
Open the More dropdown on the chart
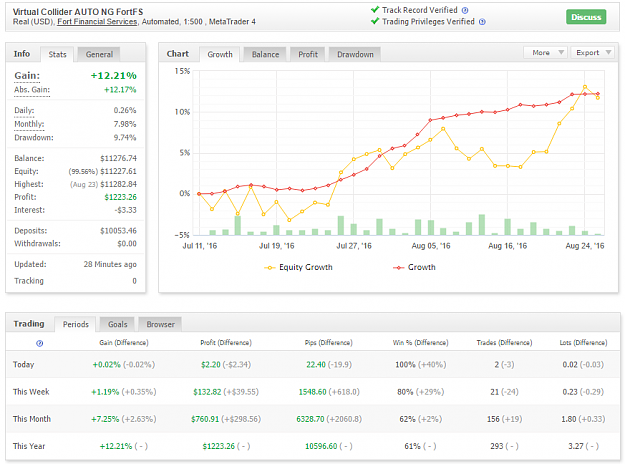coord(545,53)
